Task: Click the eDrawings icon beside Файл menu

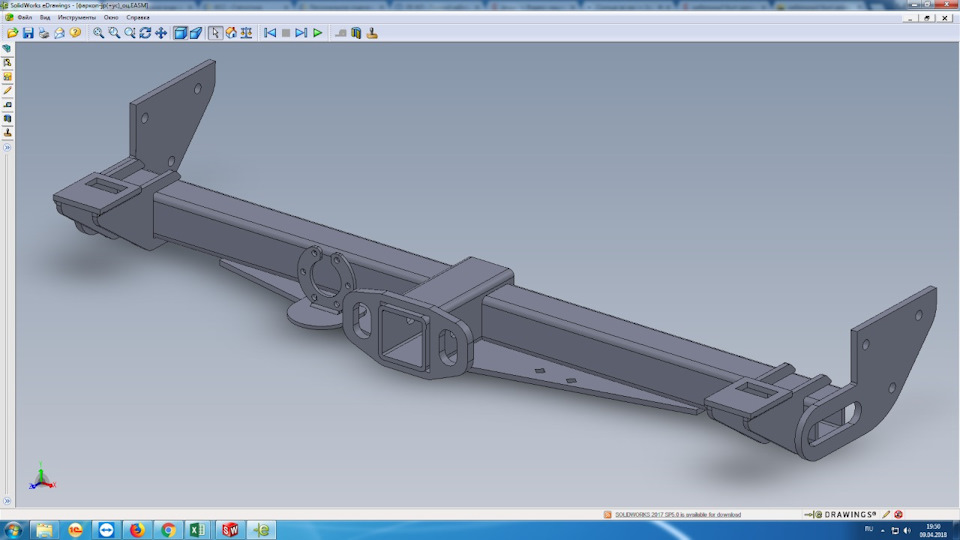Action: click(9, 17)
